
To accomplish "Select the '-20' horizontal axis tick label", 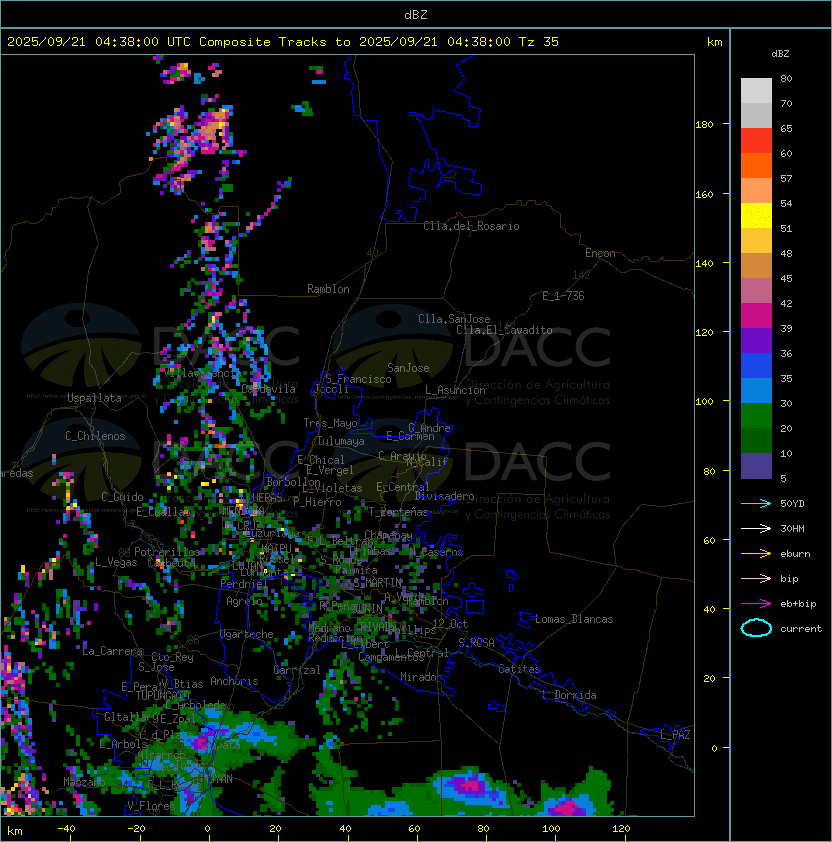I will point(136,829).
